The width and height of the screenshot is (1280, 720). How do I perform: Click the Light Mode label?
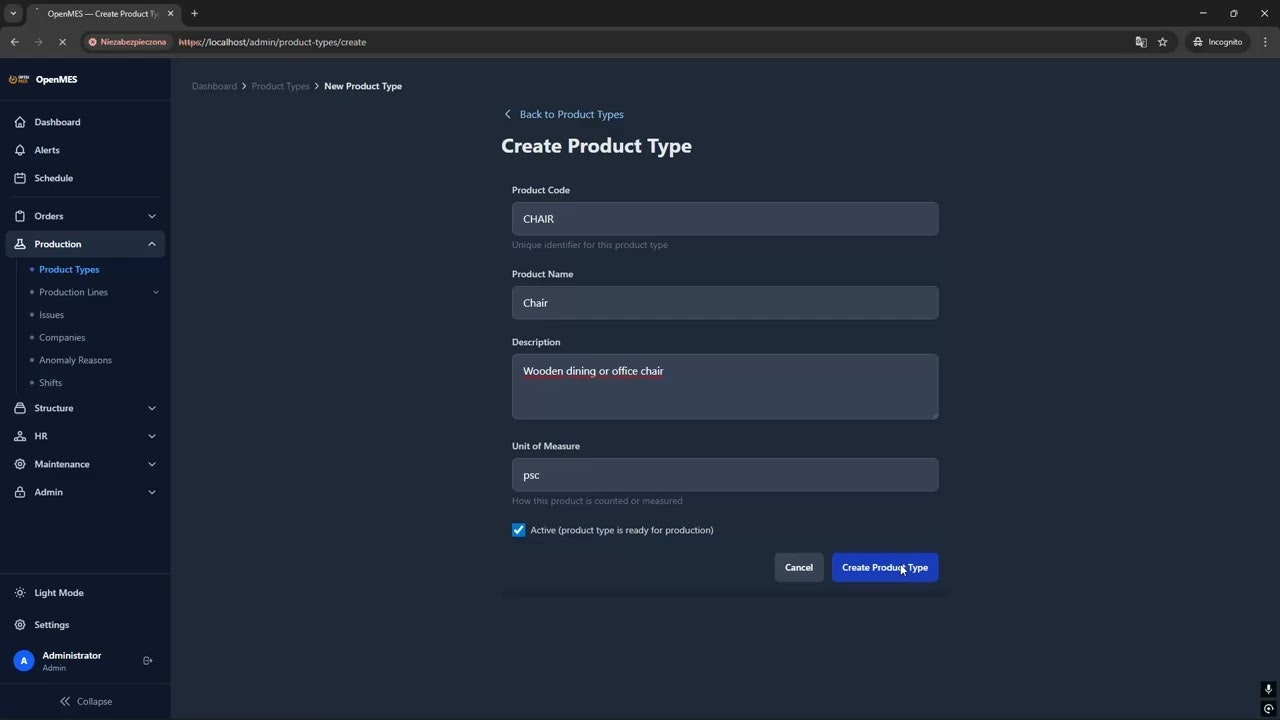coord(59,593)
